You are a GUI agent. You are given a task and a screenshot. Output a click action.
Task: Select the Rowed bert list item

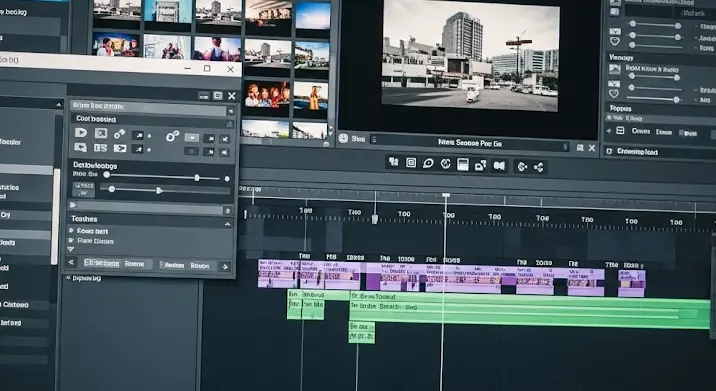click(x=92, y=231)
